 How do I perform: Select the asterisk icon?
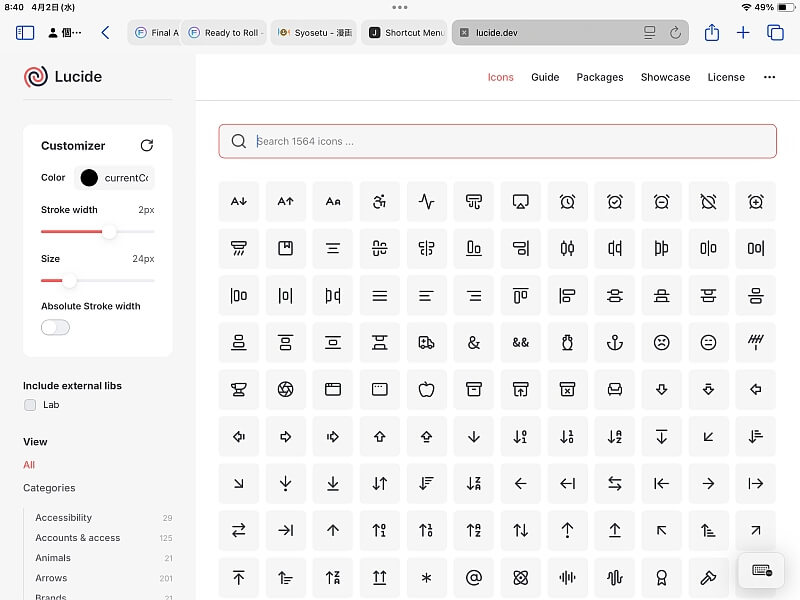click(427, 578)
